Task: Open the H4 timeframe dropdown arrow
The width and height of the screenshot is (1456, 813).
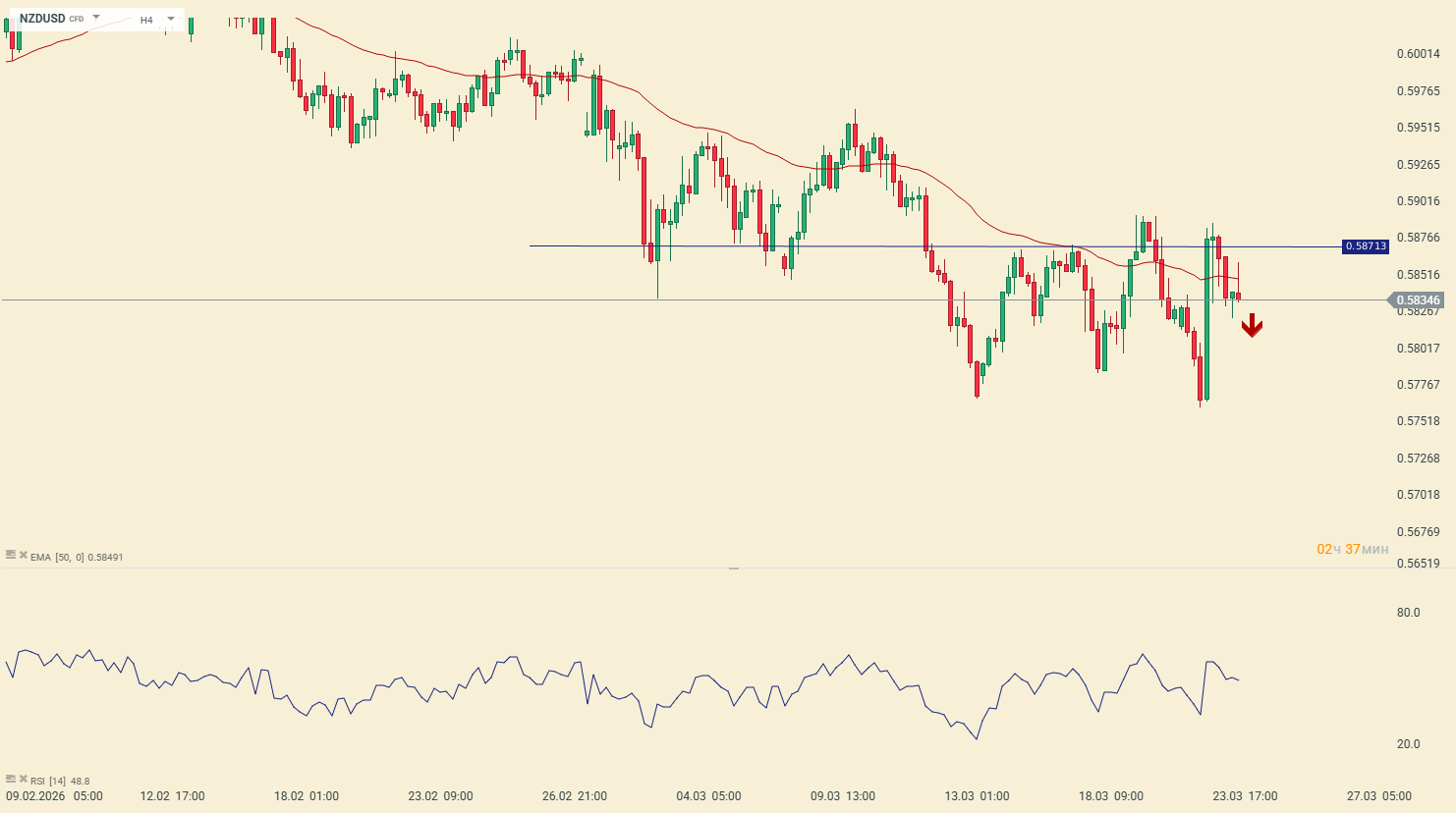Action: coord(170,18)
